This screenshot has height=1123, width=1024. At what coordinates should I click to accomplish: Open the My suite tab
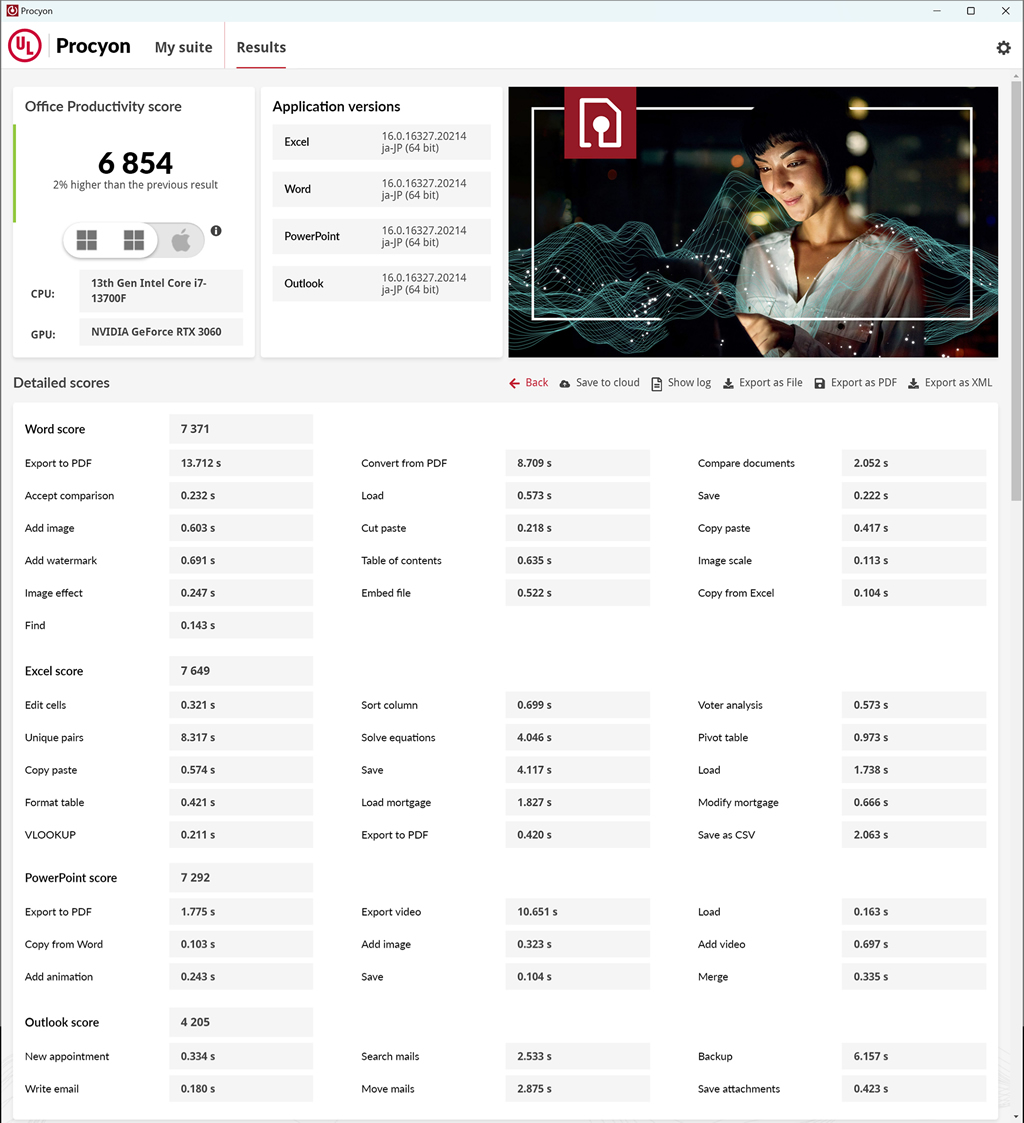pos(183,47)
